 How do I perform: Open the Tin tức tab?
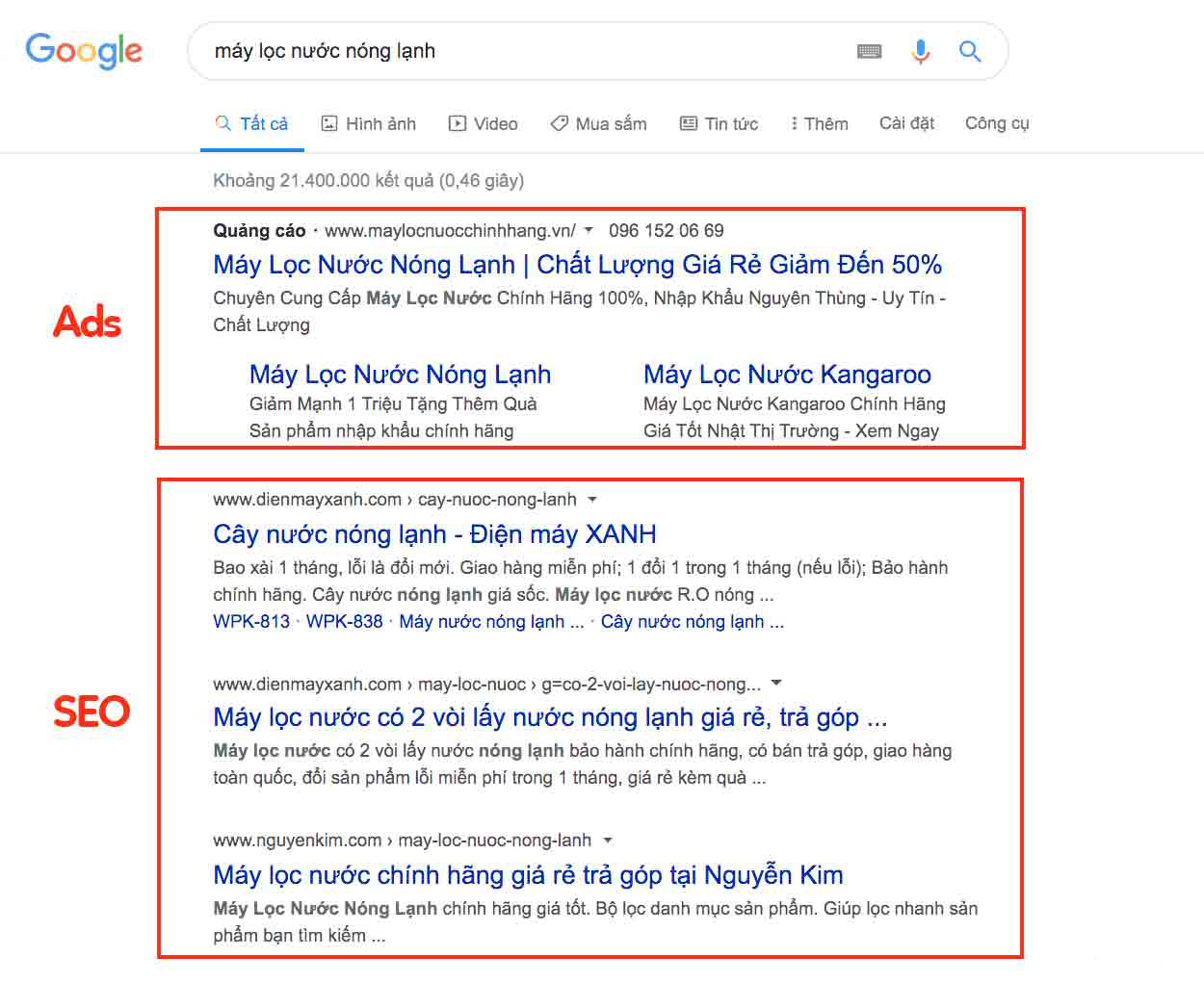(x=719, y=123)
